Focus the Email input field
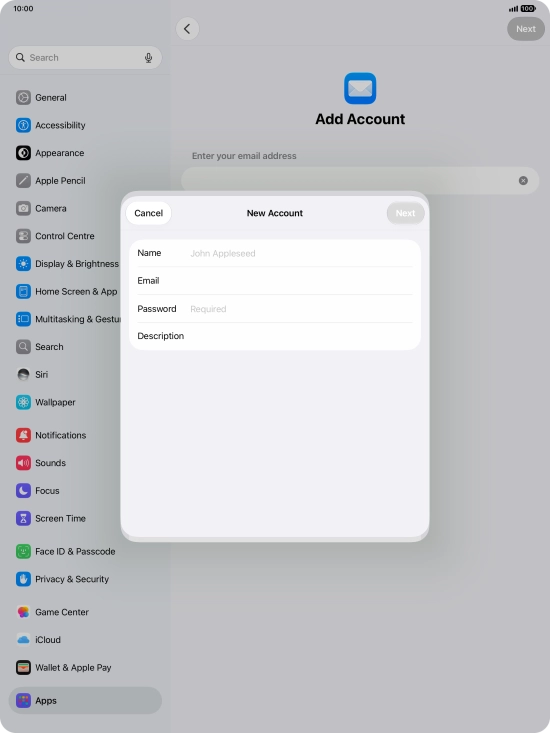Viewport: 550px width, 733px height. (x=275, y=280)
